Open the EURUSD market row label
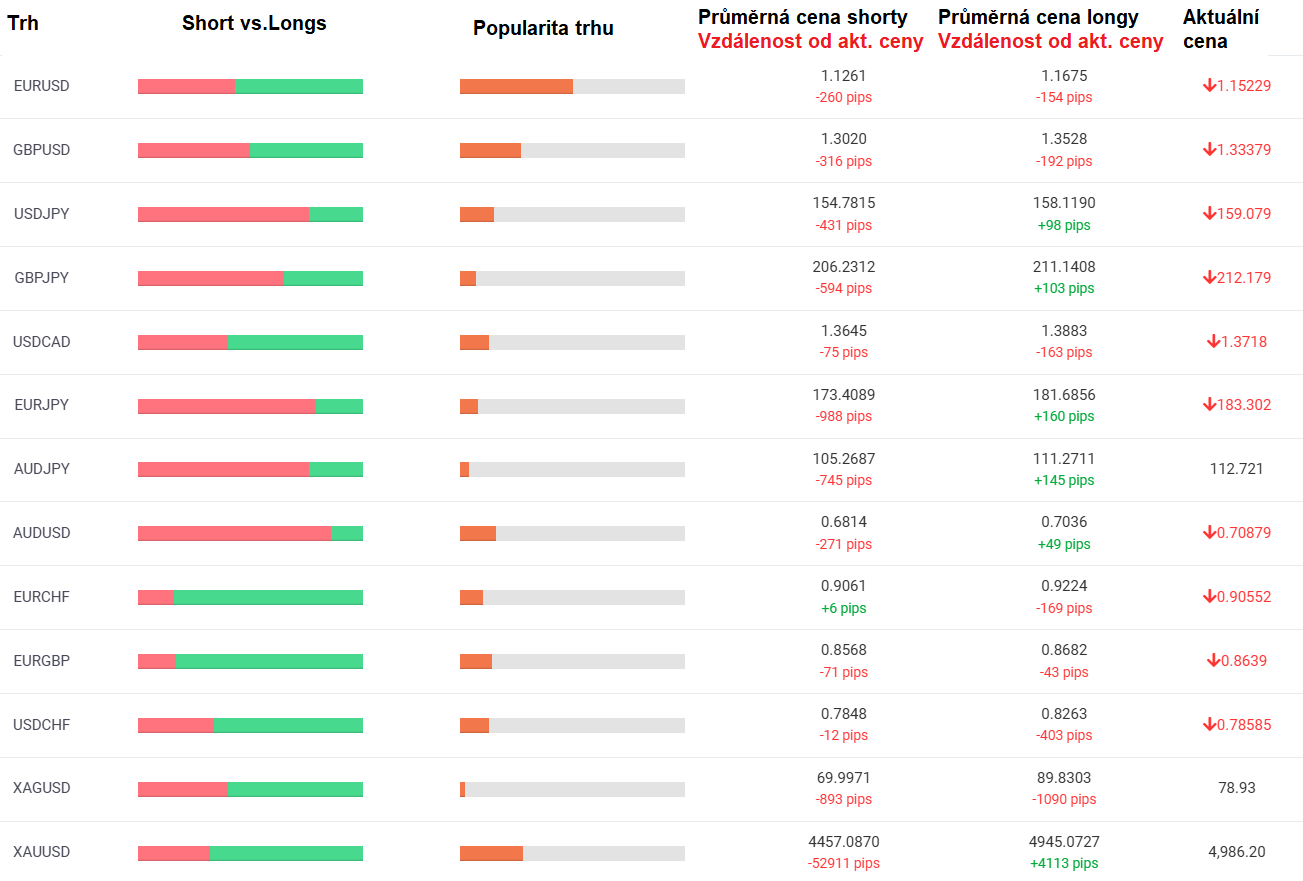The image size is (1303, 881). (x=42, y=86)
